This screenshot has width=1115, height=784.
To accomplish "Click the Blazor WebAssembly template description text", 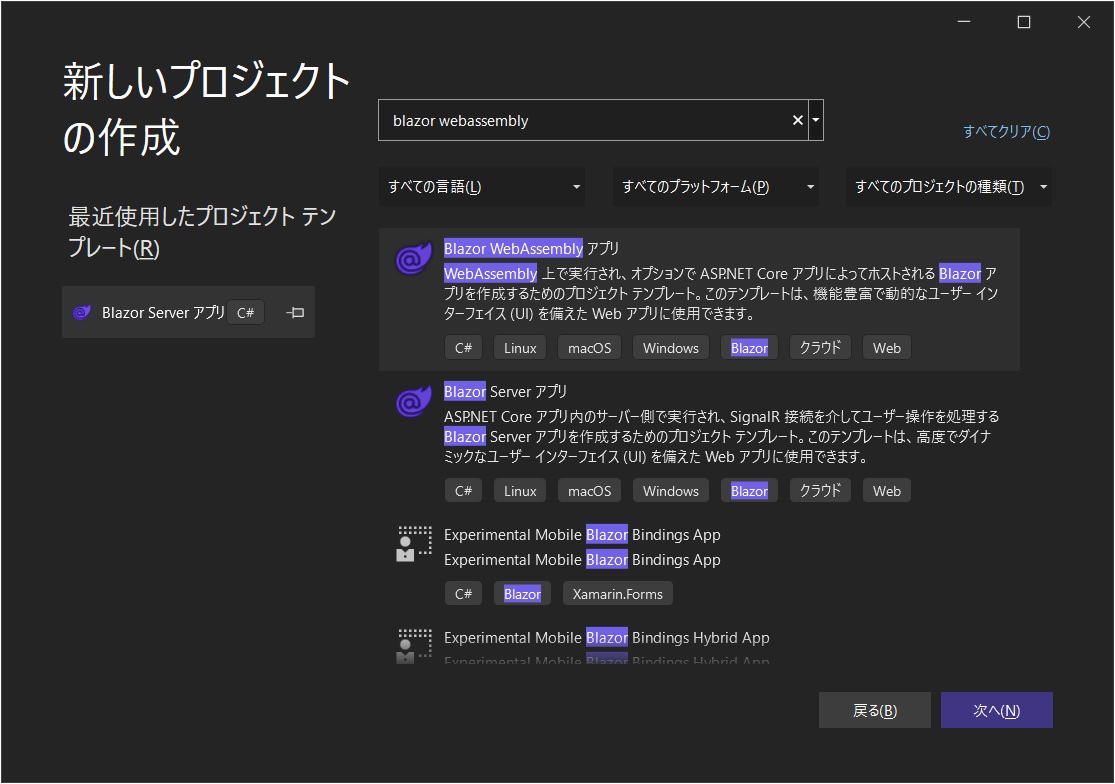I will [720, 294].
